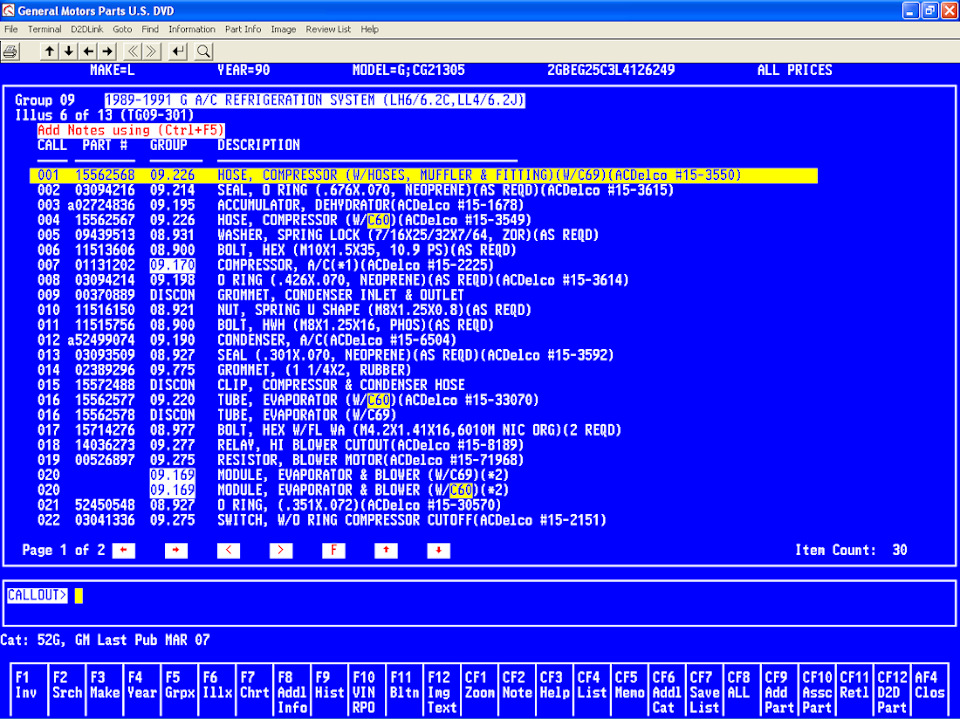Click the double right chevron toolbar button
The image size is (960, 719).
152,51
